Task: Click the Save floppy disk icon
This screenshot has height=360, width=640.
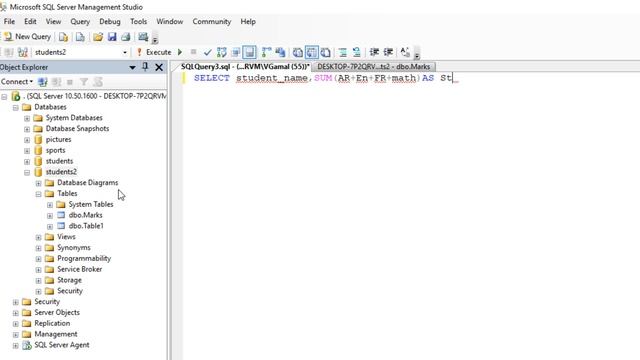Action: (112, 37)
